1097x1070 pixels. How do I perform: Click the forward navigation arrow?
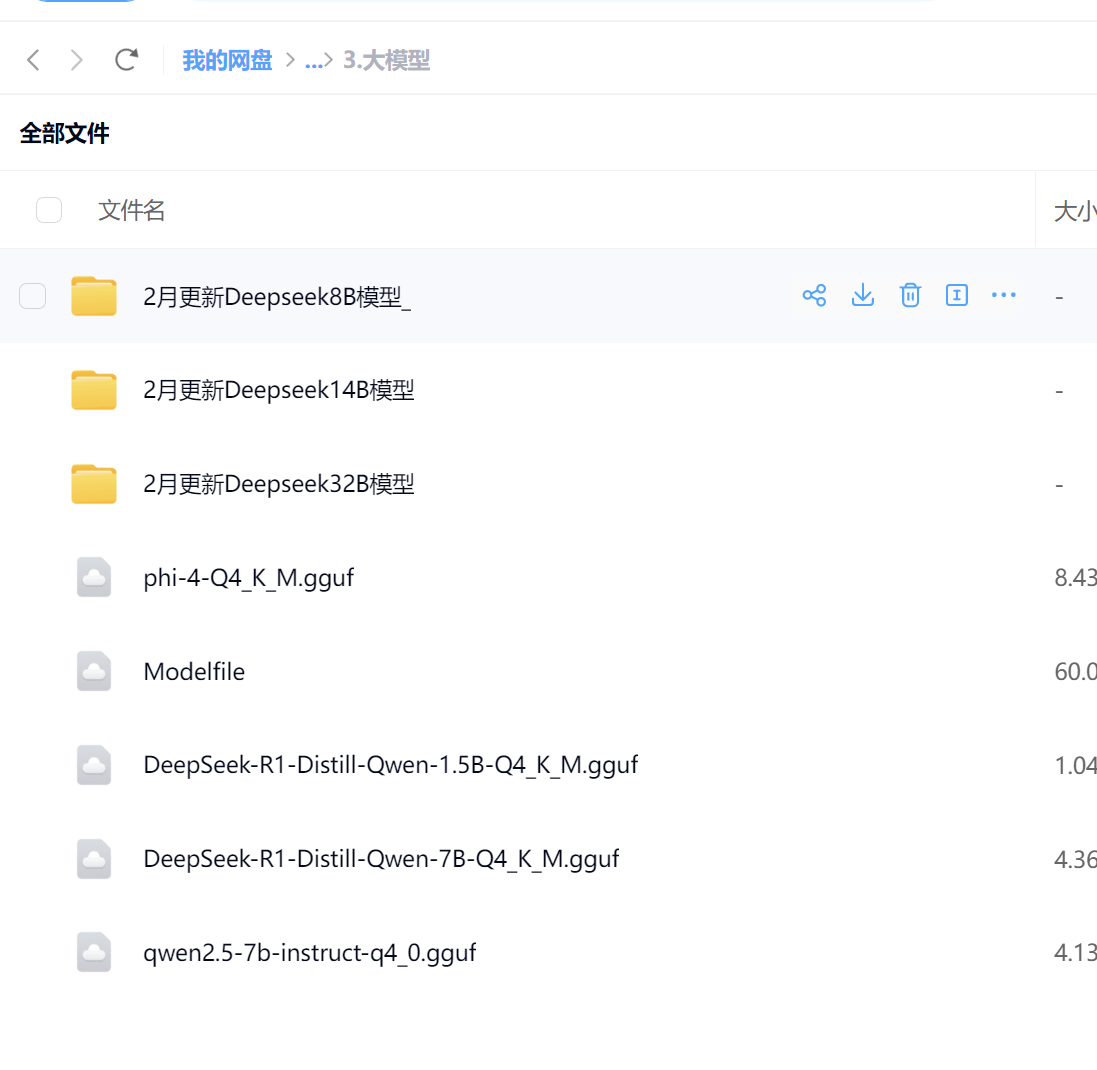[76, 59]
